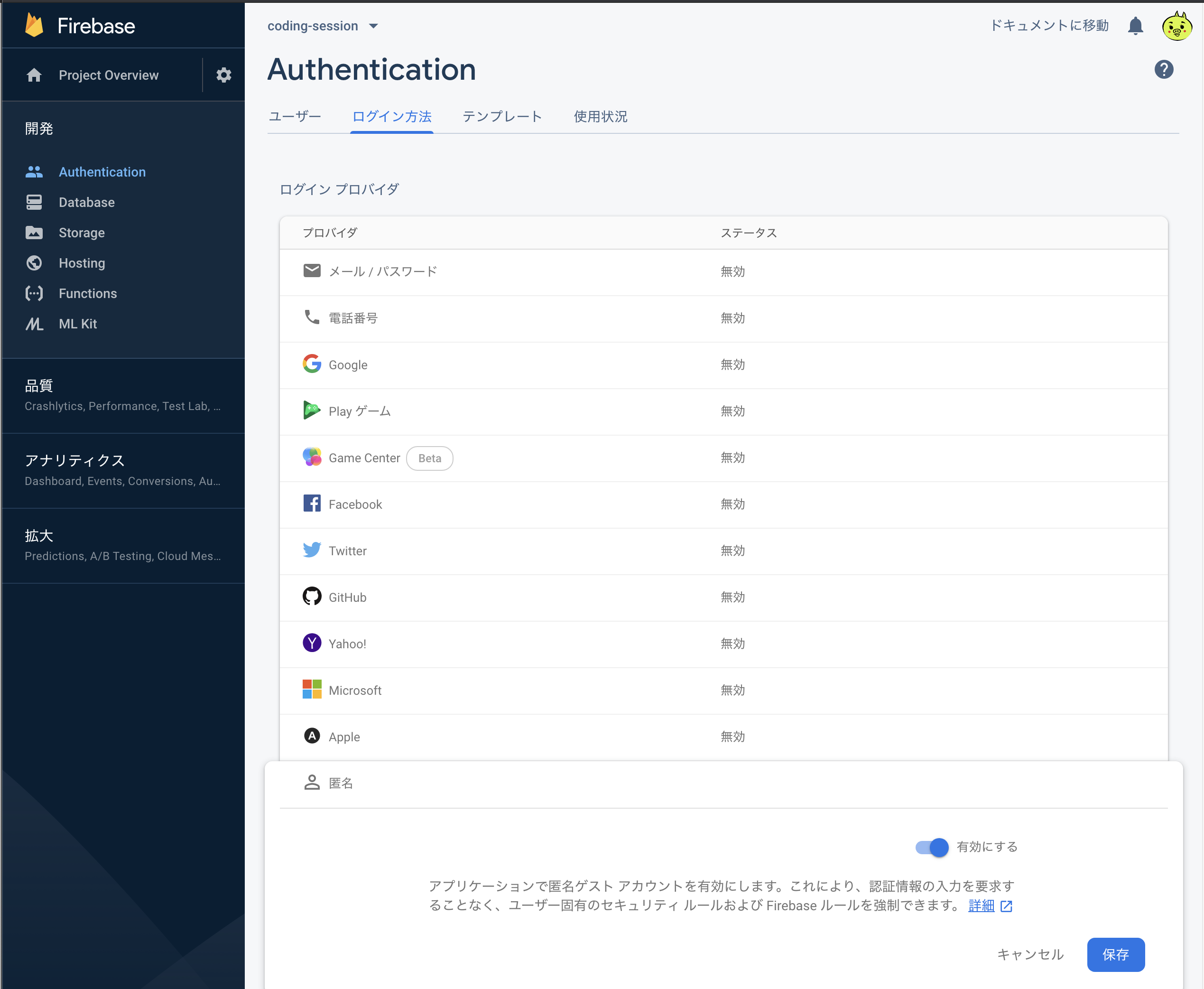Click the Hosting globe icon in sidebar

point(34,262)
